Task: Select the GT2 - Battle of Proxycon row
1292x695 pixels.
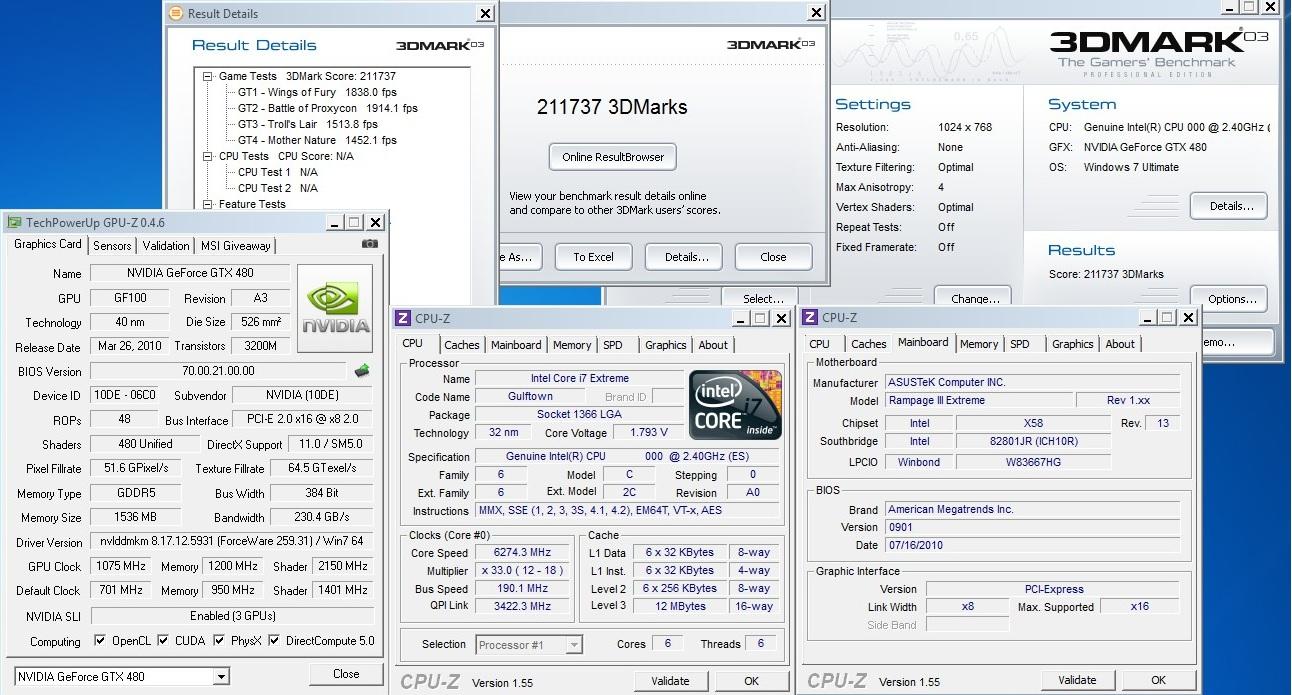Action: (328, 108)
